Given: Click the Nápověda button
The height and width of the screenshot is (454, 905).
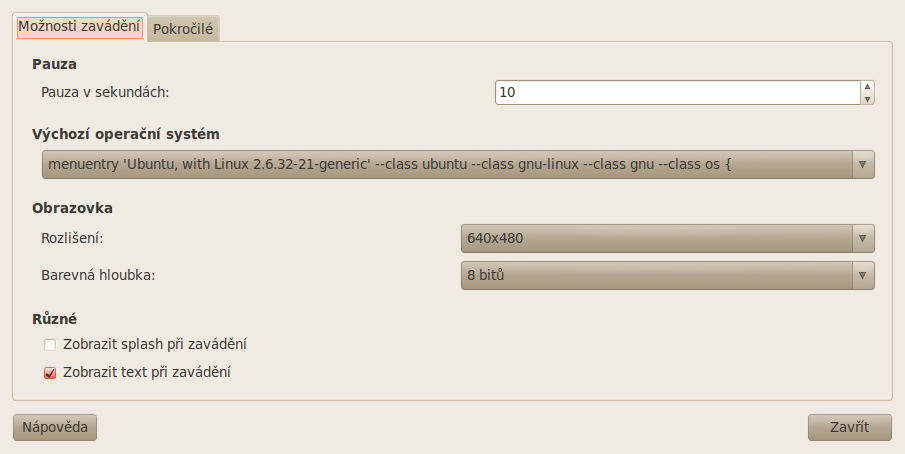Looking at the screenshot, I should tap(54, 428).
